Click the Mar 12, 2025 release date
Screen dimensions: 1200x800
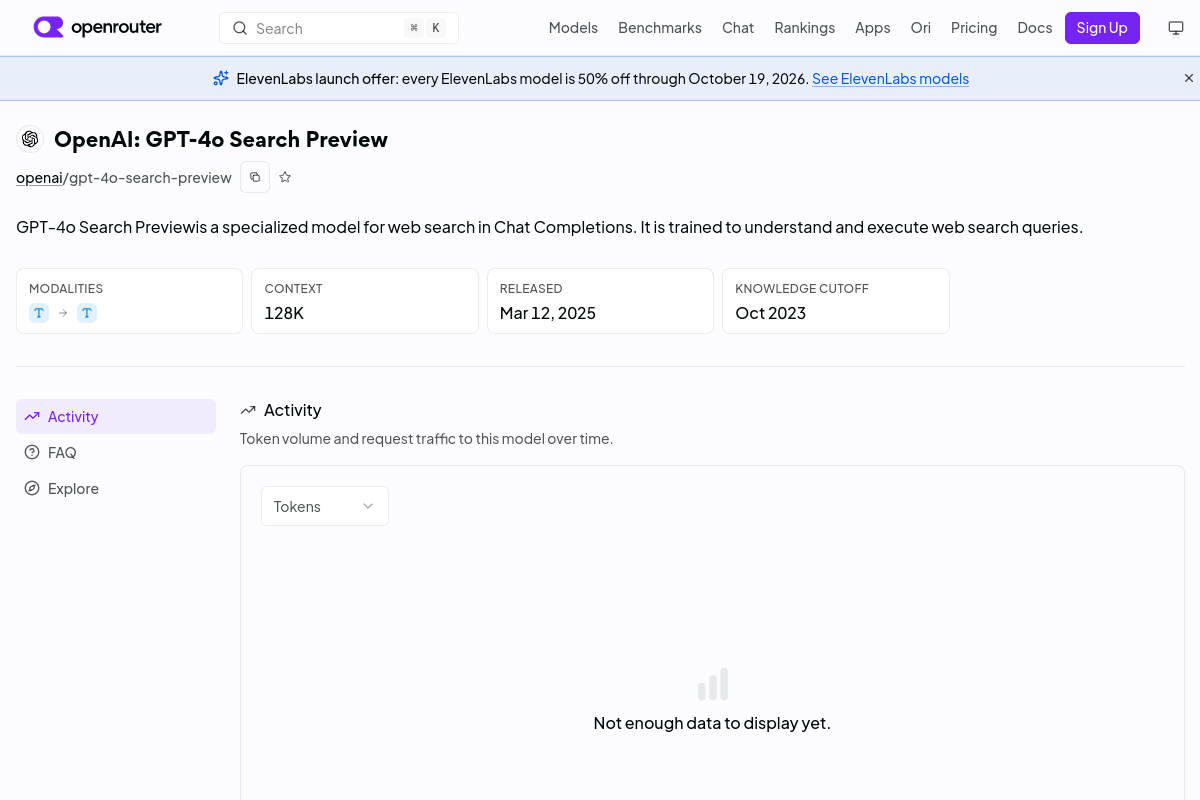tap(548, 313)
